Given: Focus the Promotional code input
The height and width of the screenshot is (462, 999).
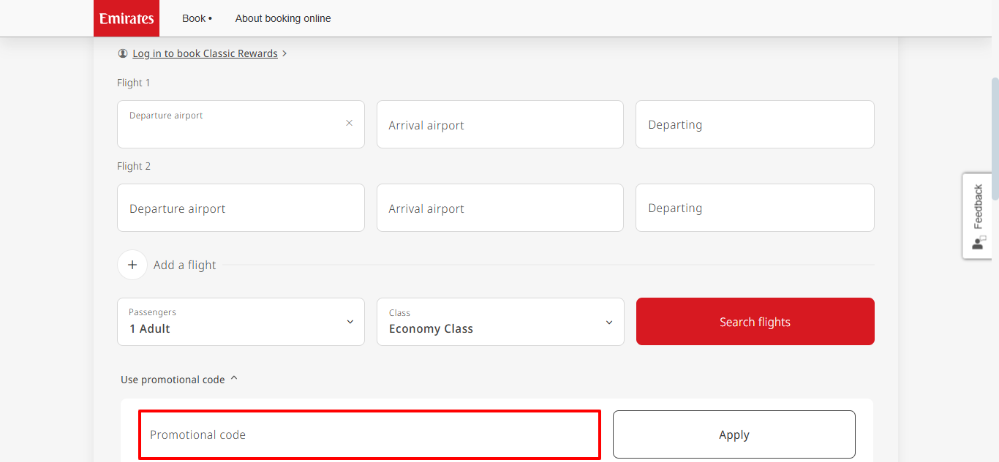Looking at the screenshot, I should tap(369, 435).
